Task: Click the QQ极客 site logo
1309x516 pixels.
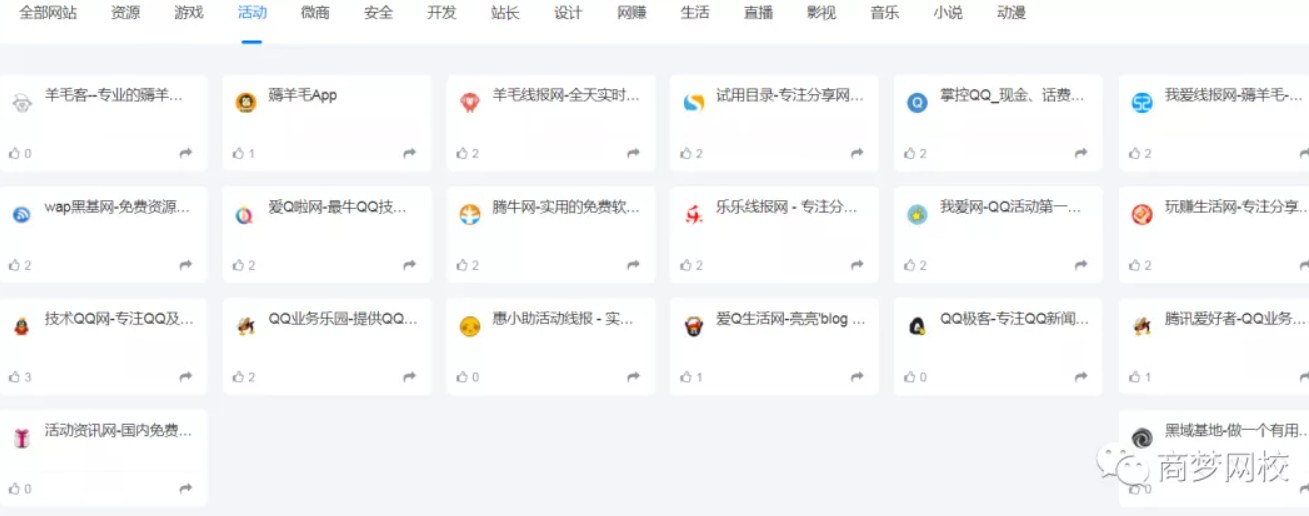Action: click(917, 326)
